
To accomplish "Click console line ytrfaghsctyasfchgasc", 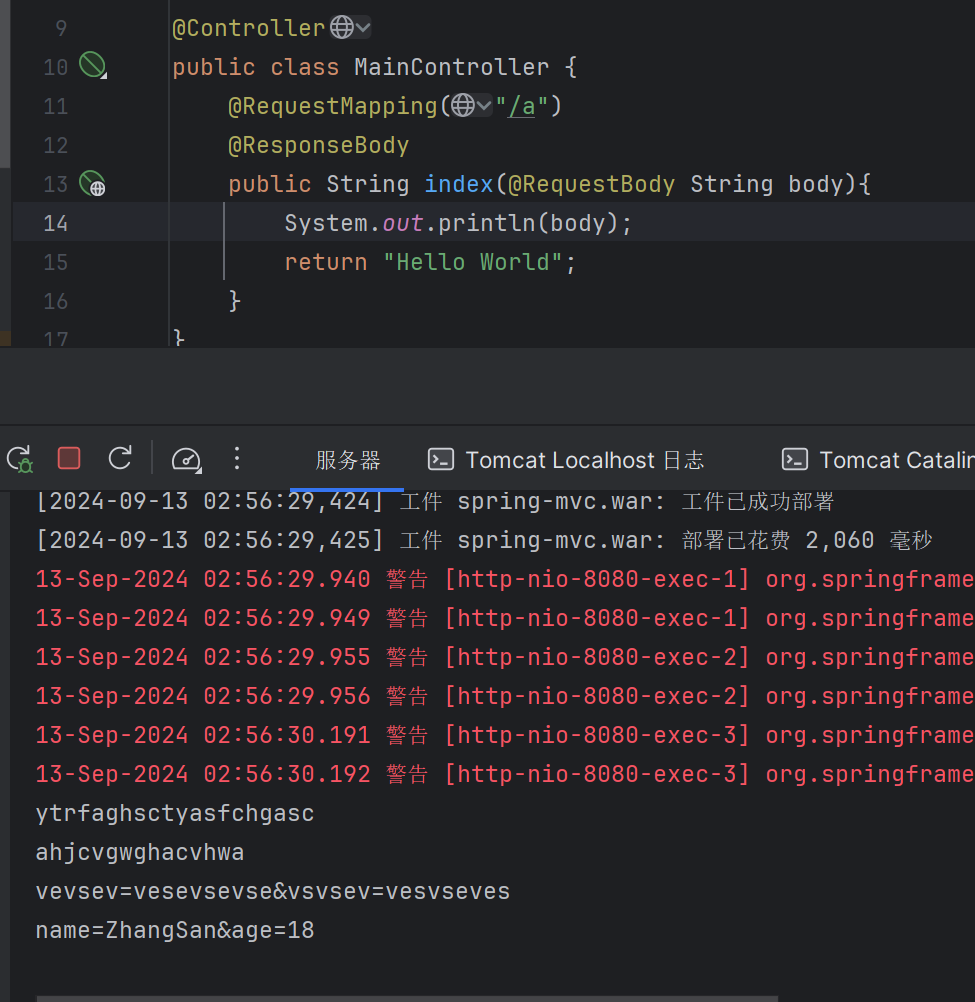I will point(175,813).
